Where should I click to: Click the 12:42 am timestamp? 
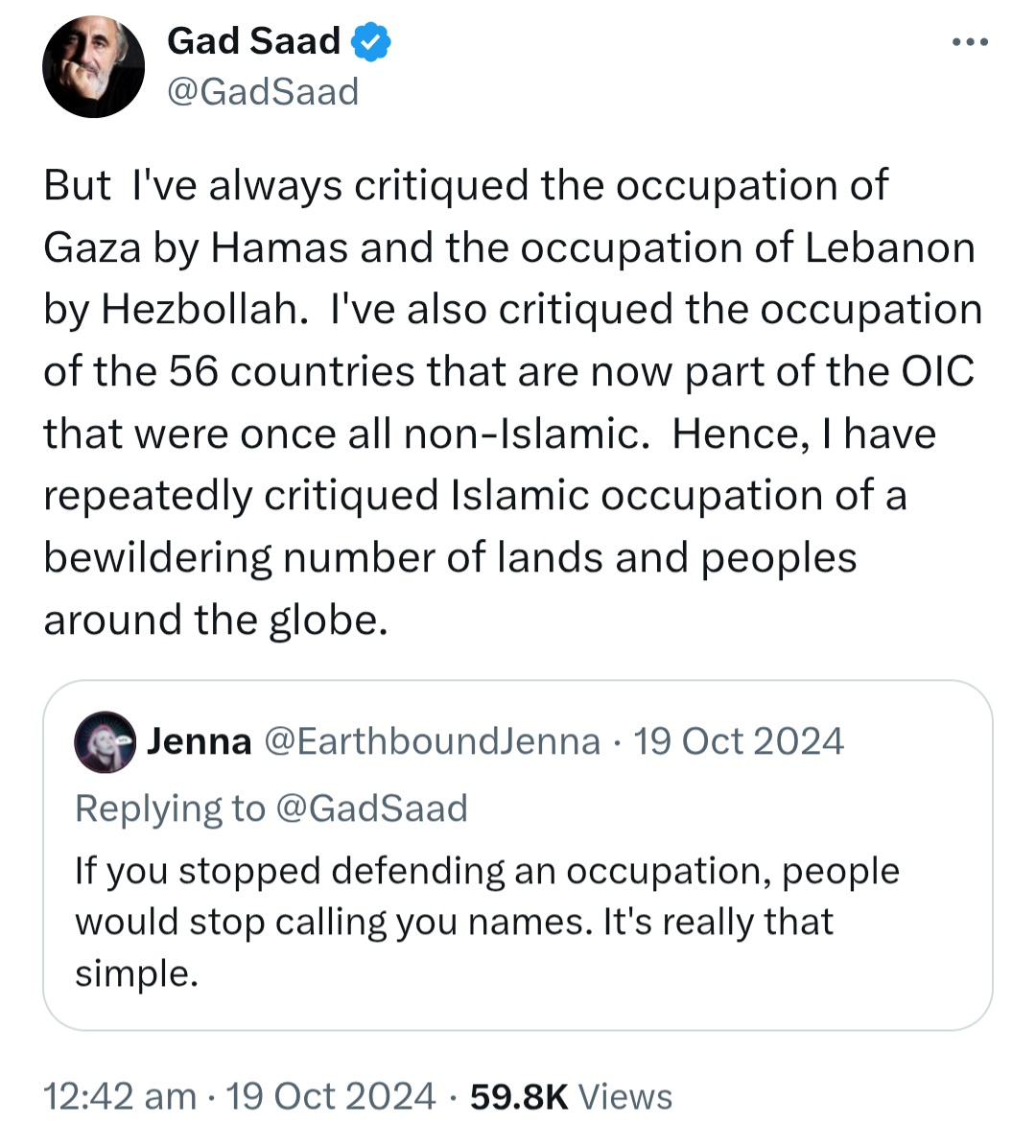click(x=120, y=1096)
